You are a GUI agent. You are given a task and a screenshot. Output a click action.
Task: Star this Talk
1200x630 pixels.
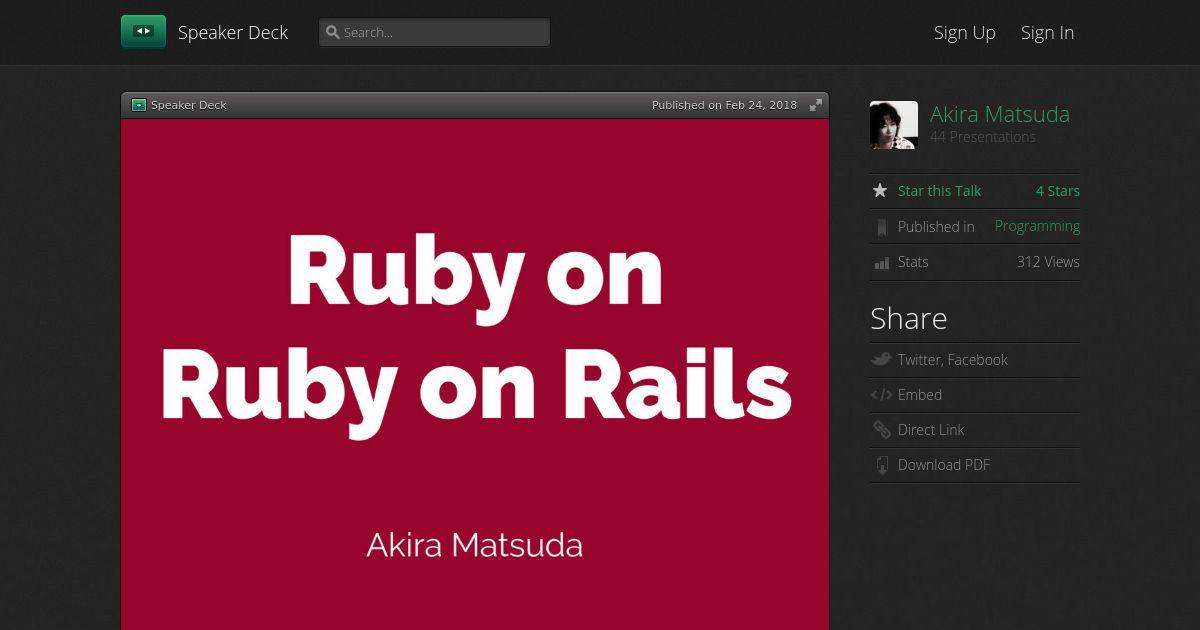939,191
